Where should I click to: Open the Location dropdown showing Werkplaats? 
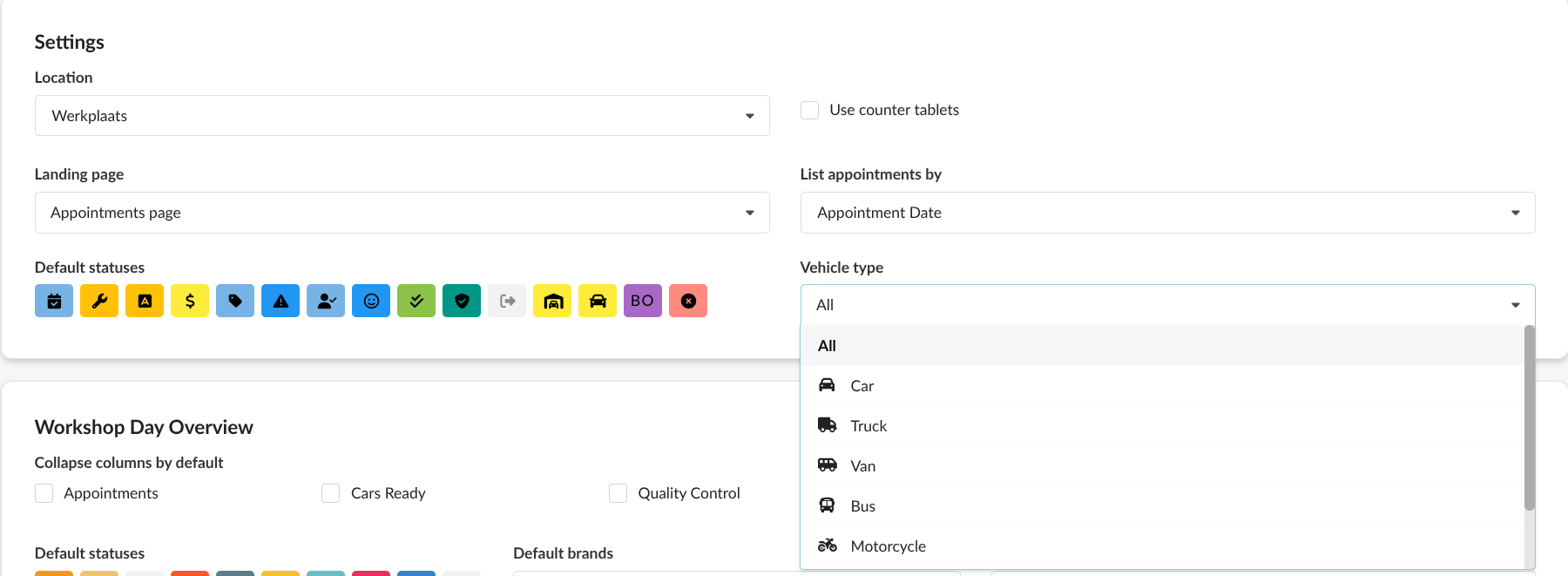click(x=402, y=116)
